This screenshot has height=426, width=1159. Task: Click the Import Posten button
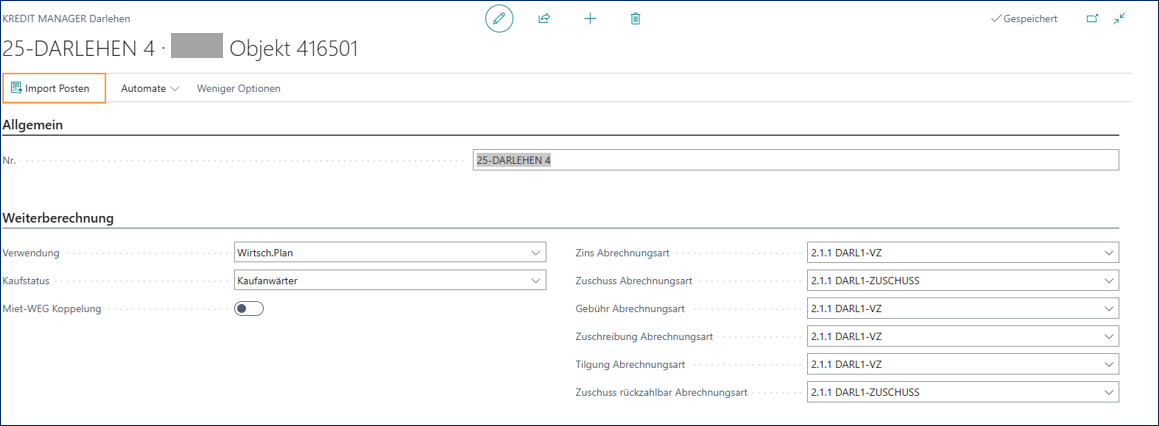(x=55, y=89)
